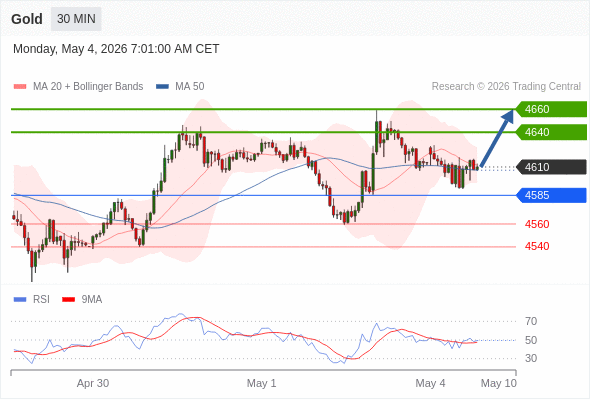The image size is (590, 400).
Task: Click the MA 50 blue legend swatch
Action: [162, 87]
